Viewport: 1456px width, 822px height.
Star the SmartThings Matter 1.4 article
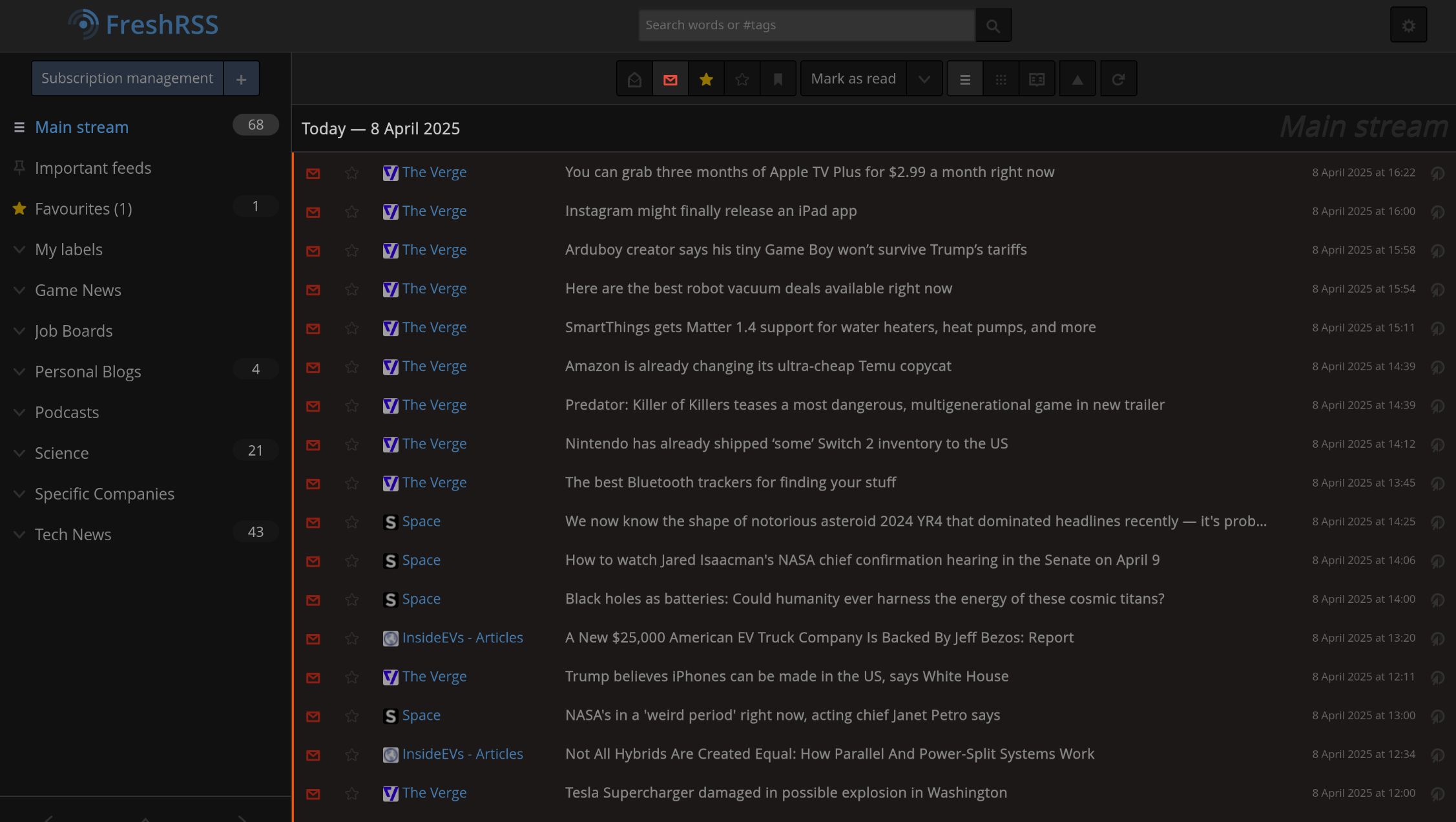point(351,328)
